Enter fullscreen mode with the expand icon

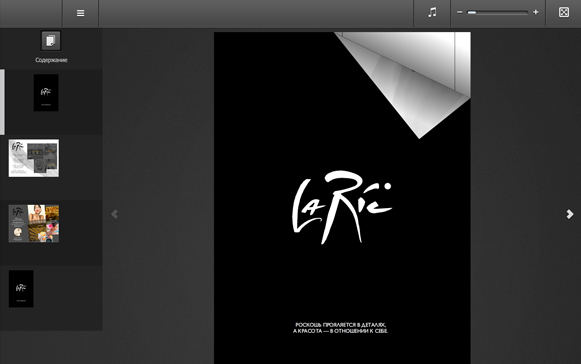coord(564,13)
